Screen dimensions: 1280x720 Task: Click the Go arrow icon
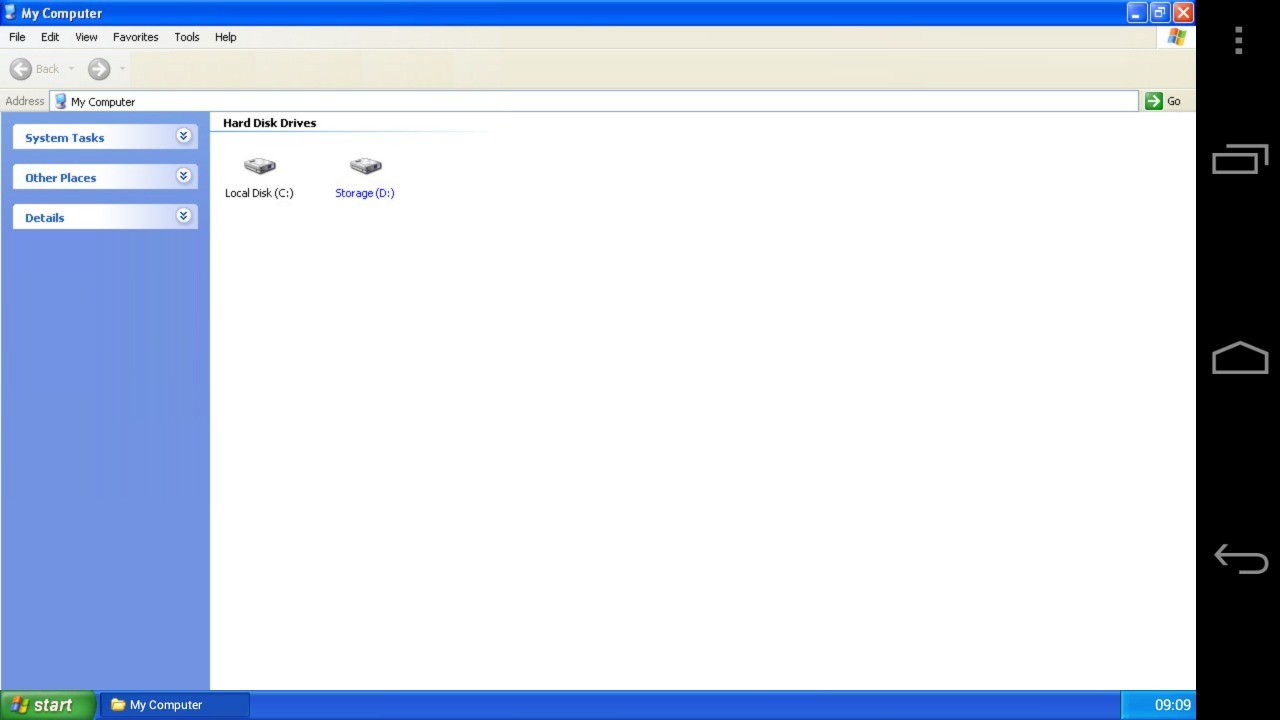coord(1153,101)
